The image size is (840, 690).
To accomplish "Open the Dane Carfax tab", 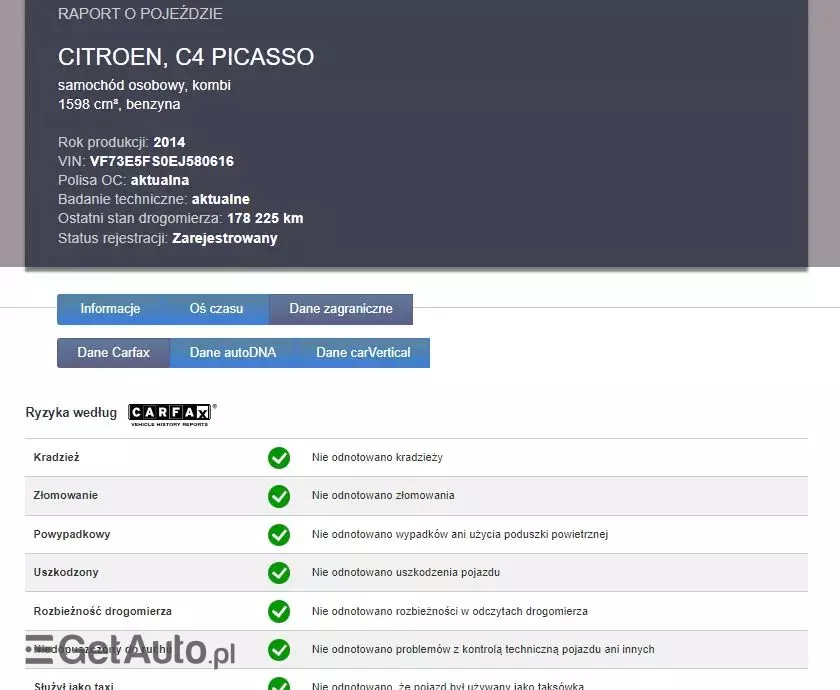I will pos(113,352).
